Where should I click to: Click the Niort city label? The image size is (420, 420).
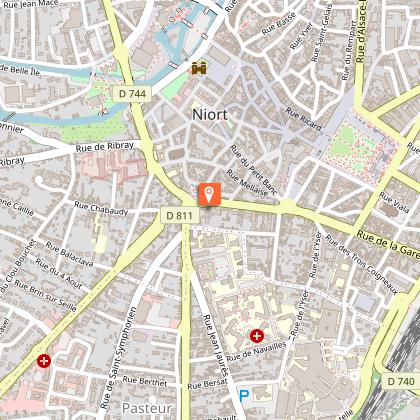coord(210,115)
